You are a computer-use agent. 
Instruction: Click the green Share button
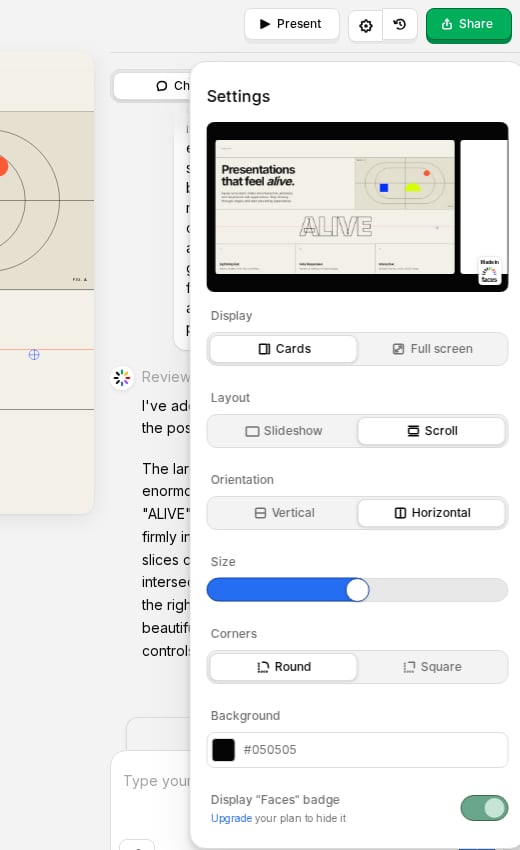click(x=468, y=24)
